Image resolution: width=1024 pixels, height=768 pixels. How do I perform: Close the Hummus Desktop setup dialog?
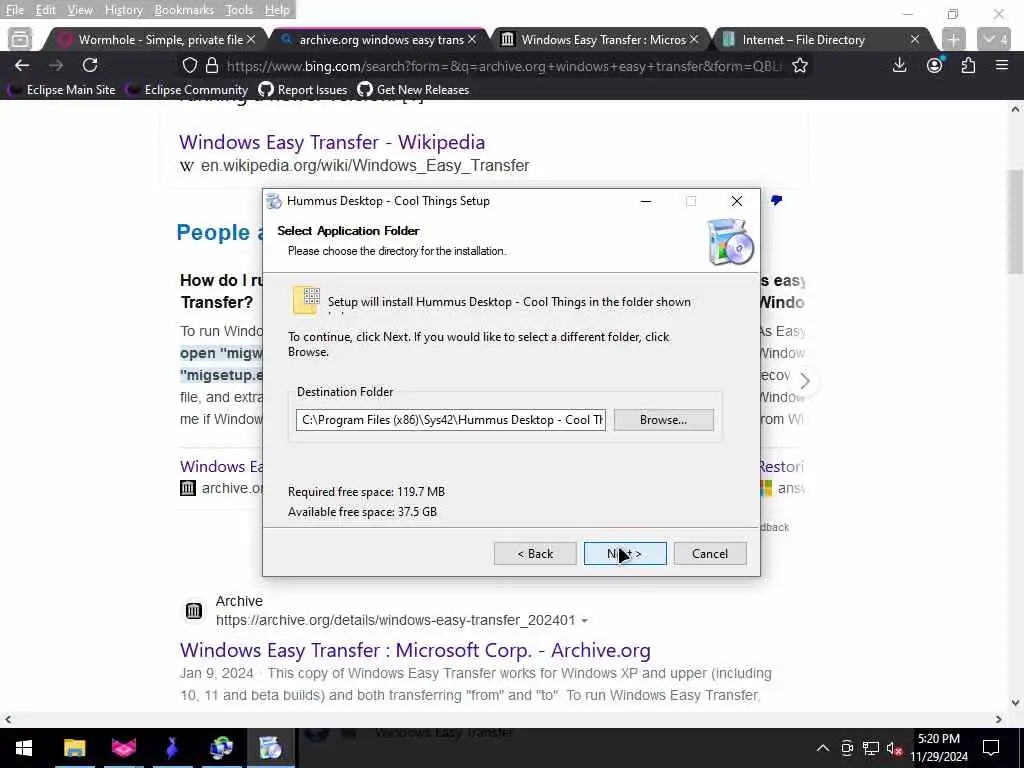coord(737,201)
